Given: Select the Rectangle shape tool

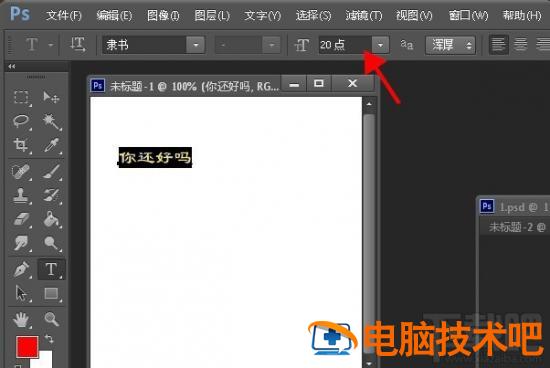Looking at the screenshot, I should [51, 293].
